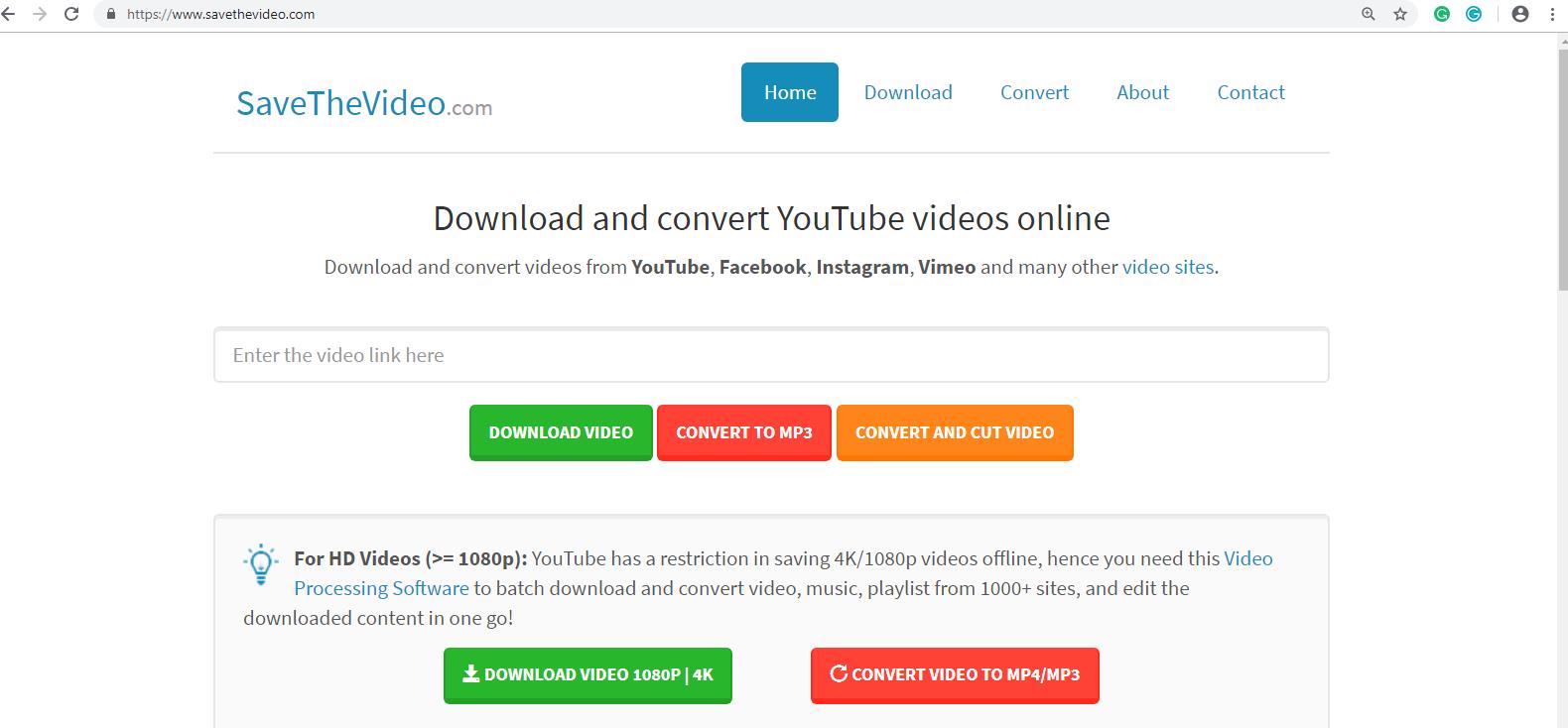The height and width of the screenshot is (728, 1568).
Task: Open the second green extension icon
Action: pyautogui.click(x=1474, y=14)
